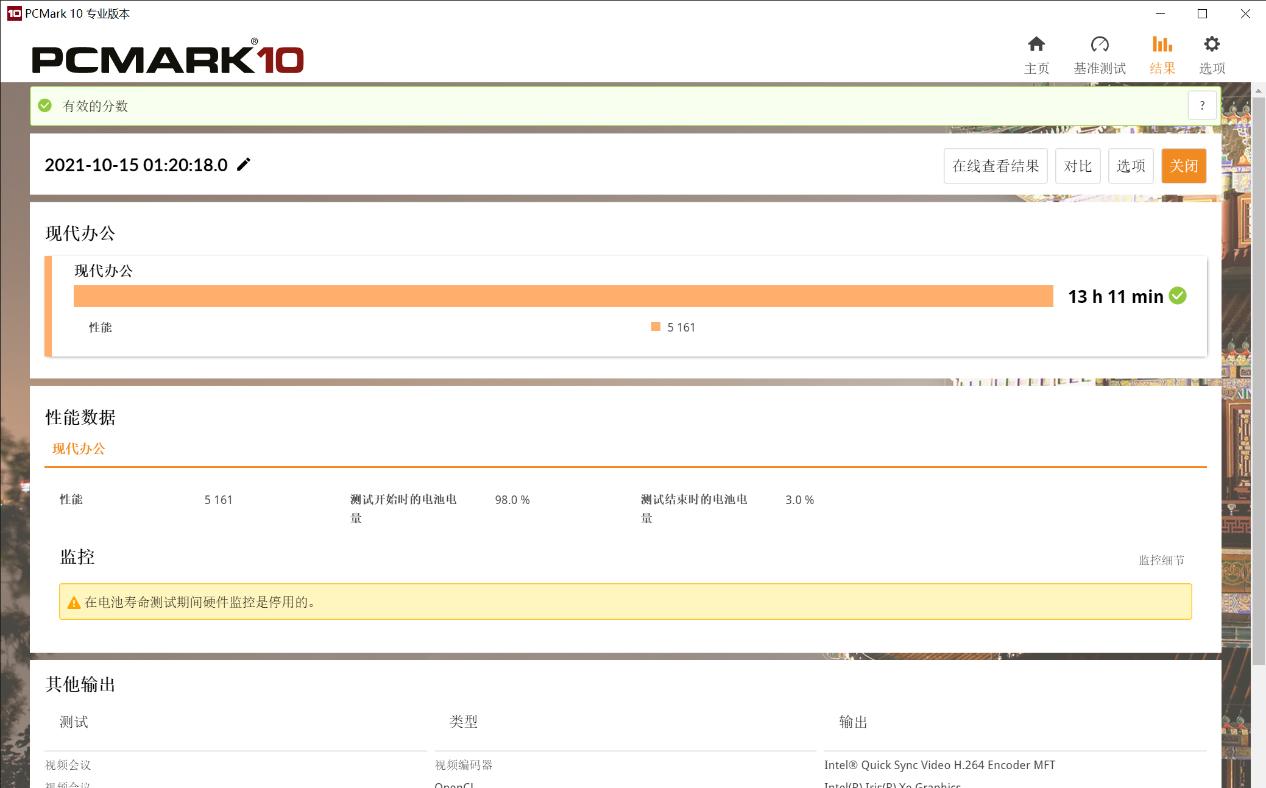This screenshot has height=788, width=1266.
Task: Open settings via the 选项 gear icon
Action: click(x=1211, y=44)
